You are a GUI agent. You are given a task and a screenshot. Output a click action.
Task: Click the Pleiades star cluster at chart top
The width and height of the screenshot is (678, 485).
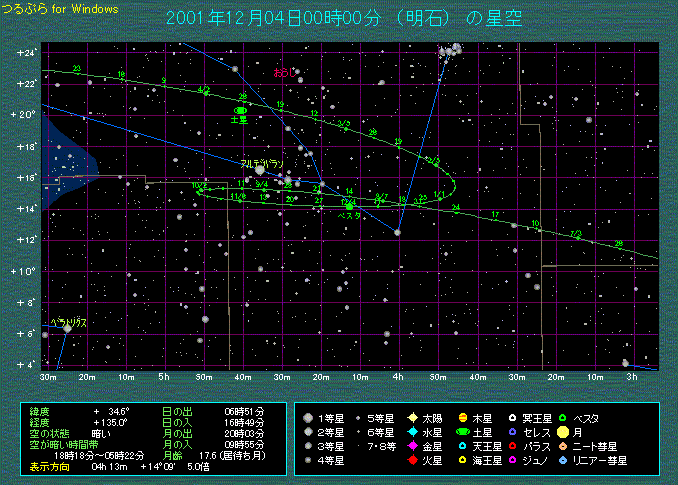click(451, 50)
